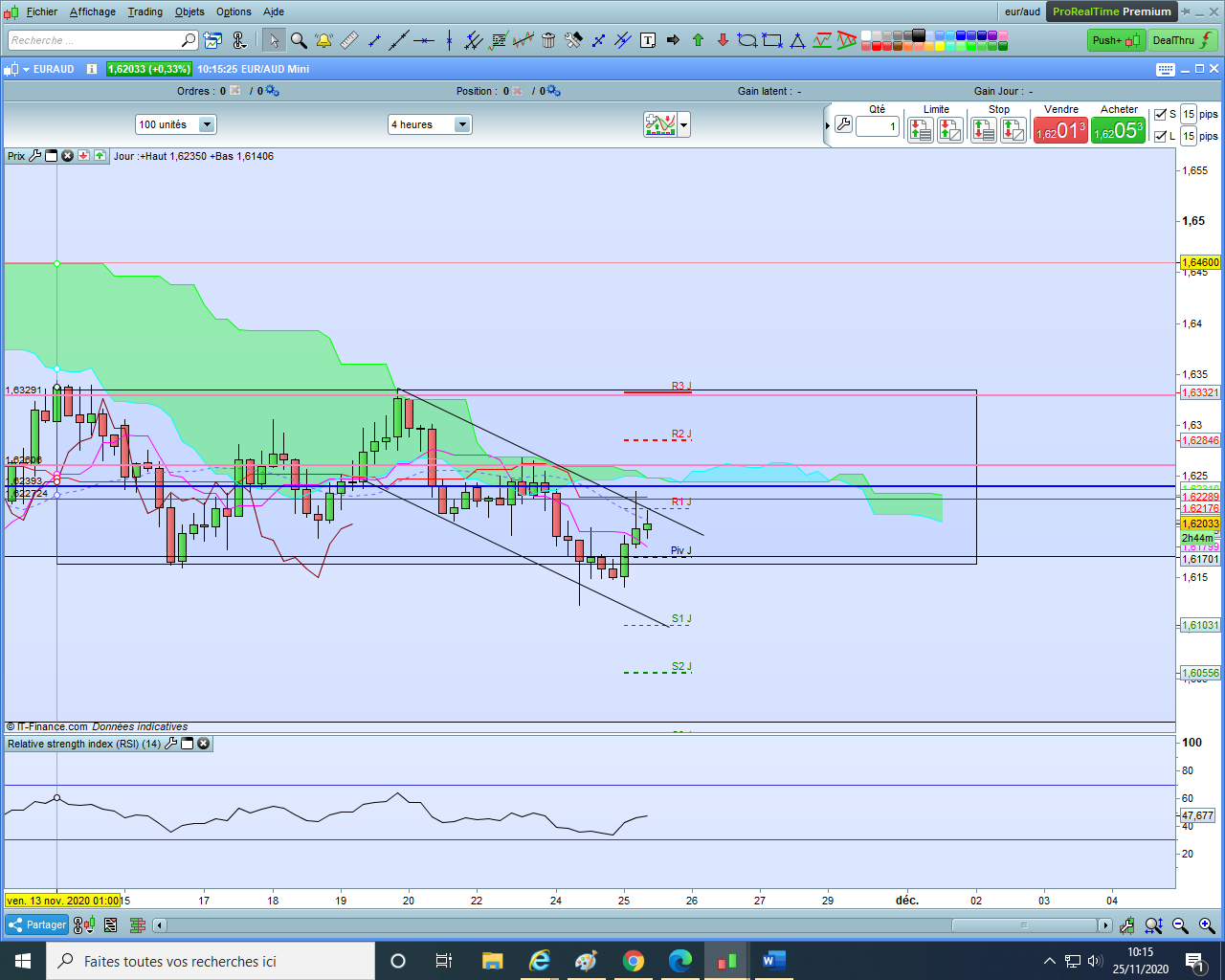
Task: Uncheck the L limit pips checkbox
Action: click(1160, 136)
